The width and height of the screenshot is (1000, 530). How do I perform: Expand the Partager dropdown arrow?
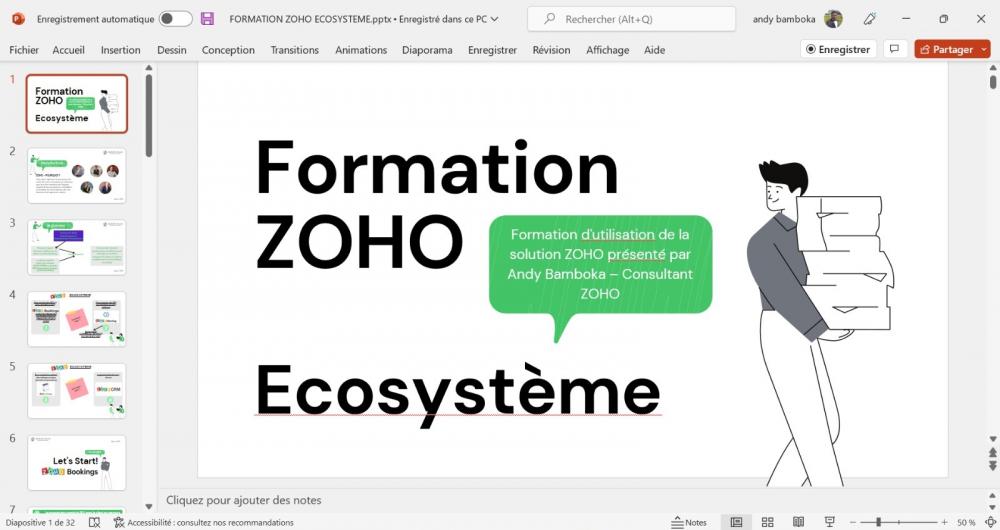click(x=984, y=49)
